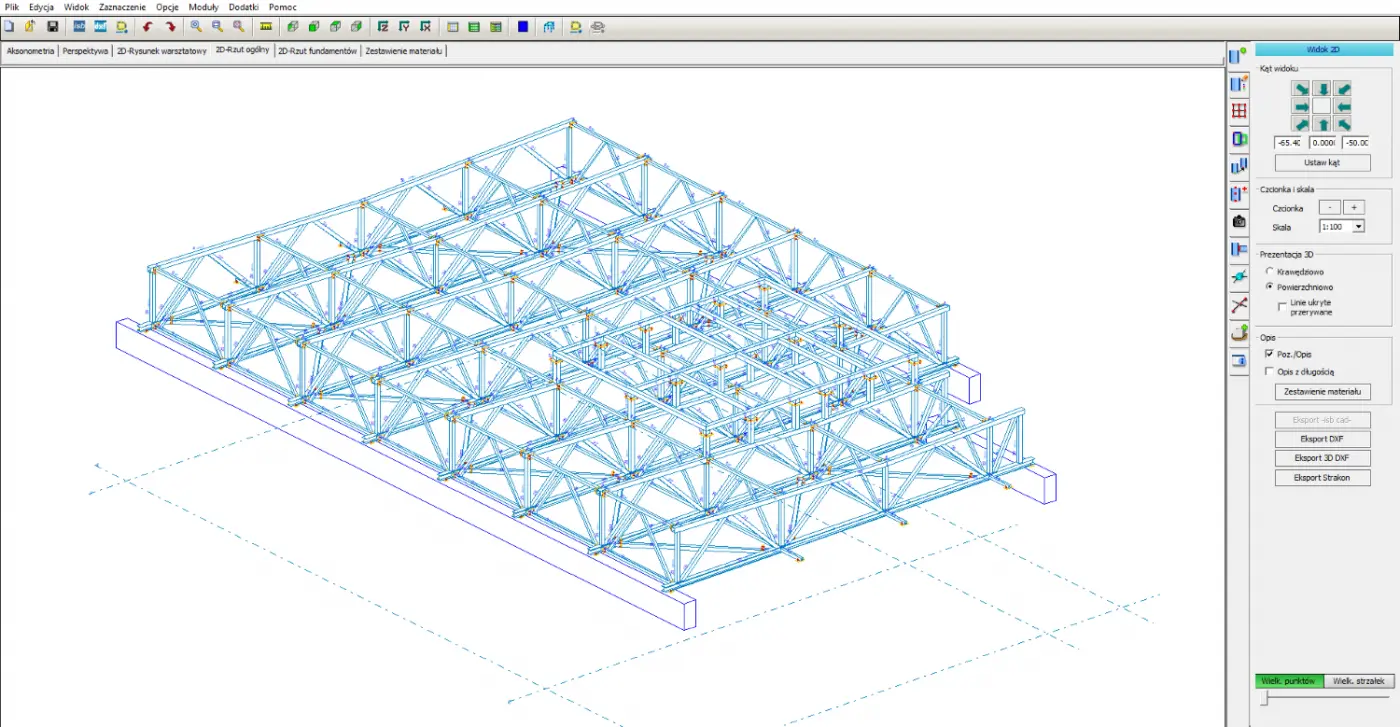The width and height of the screenshot is (1400, 727).
Task: Click the red redo arrow icon
Action: click(170, 27)
